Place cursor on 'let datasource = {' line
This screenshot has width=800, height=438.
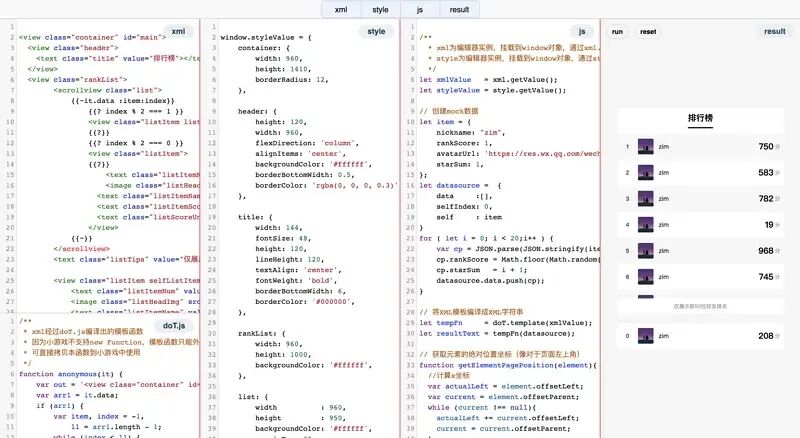460,185
